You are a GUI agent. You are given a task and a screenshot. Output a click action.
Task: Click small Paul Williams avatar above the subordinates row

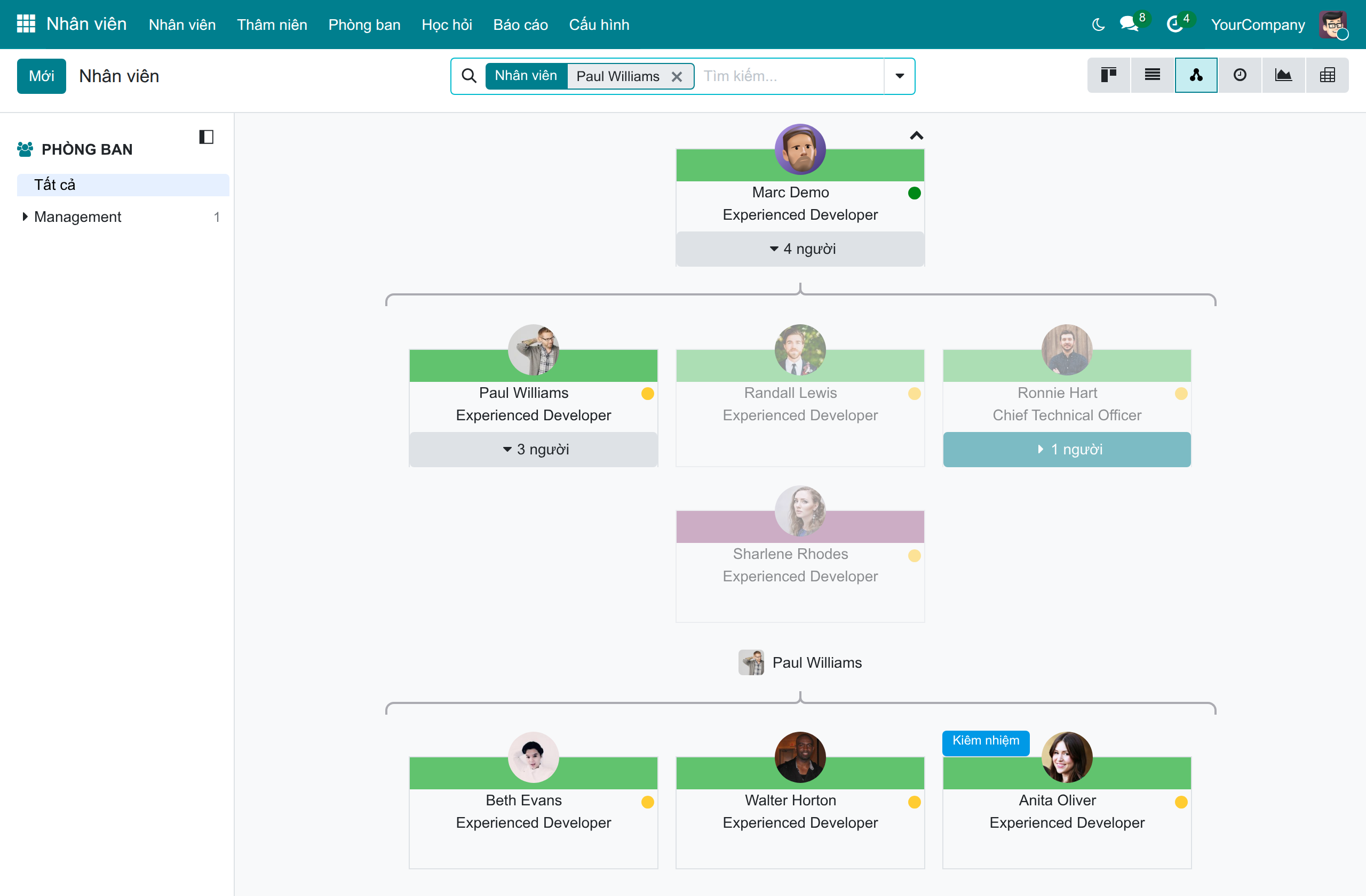point(751,662)
